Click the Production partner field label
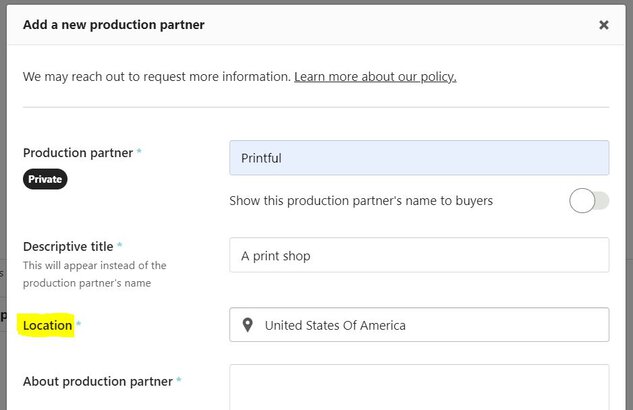 (x=78, y=153)
